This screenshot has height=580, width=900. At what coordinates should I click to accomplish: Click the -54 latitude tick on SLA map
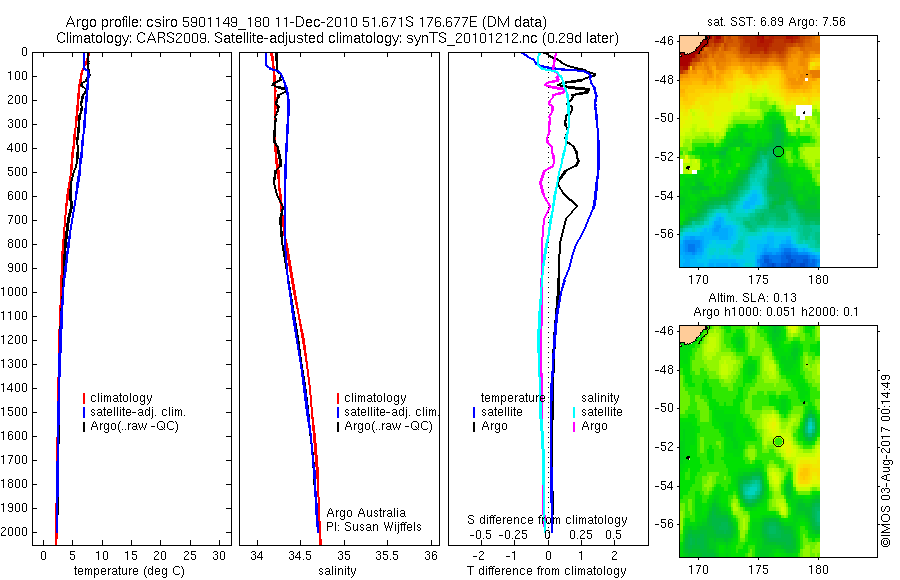click(x=664, y=486)
